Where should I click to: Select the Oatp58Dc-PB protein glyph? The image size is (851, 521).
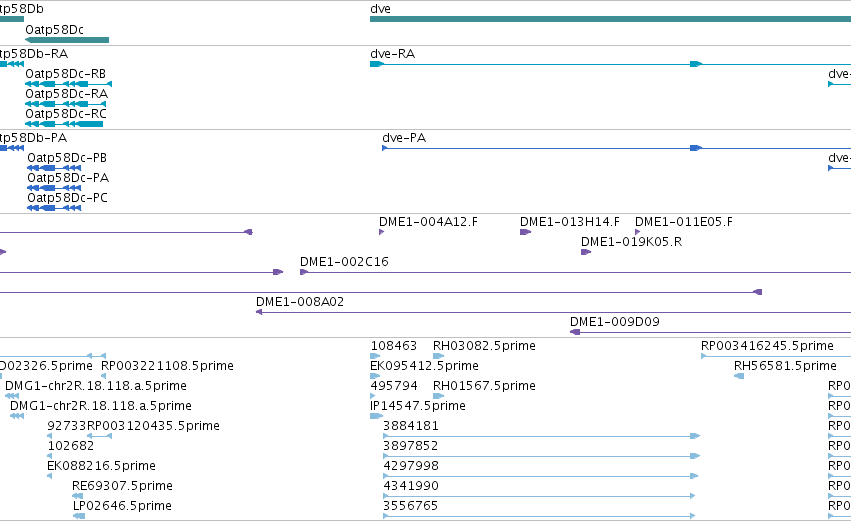click(x=54, y=168)
